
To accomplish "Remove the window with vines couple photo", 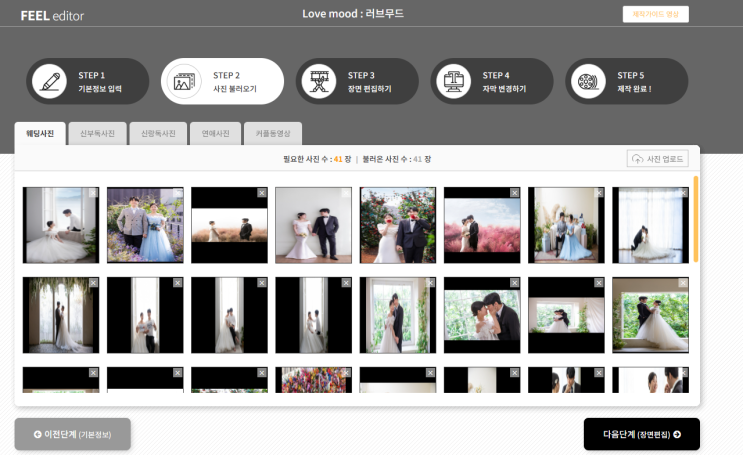I will coord(430,282).
